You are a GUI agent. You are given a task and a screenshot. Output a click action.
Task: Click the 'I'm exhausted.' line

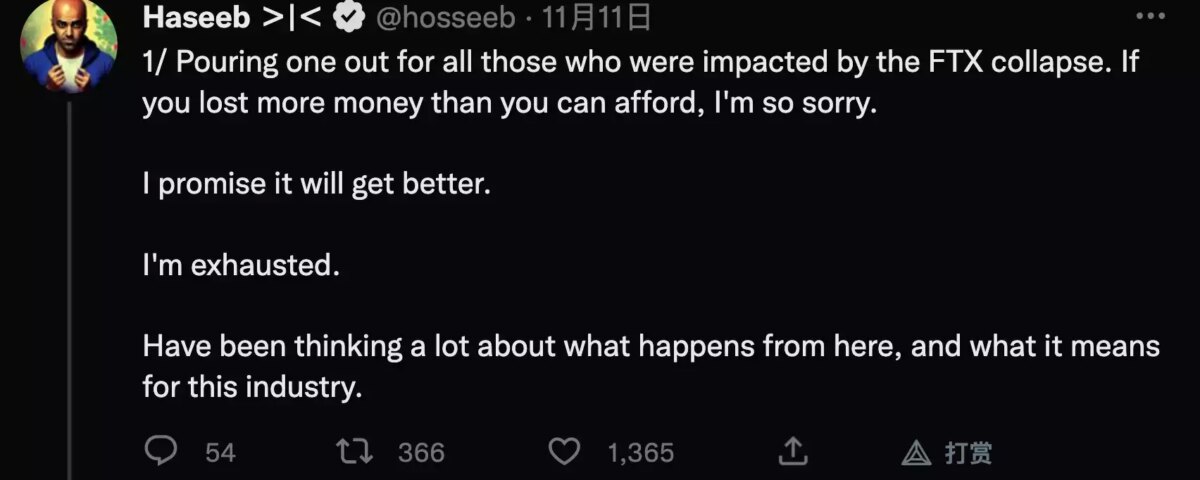click(234, 267)
